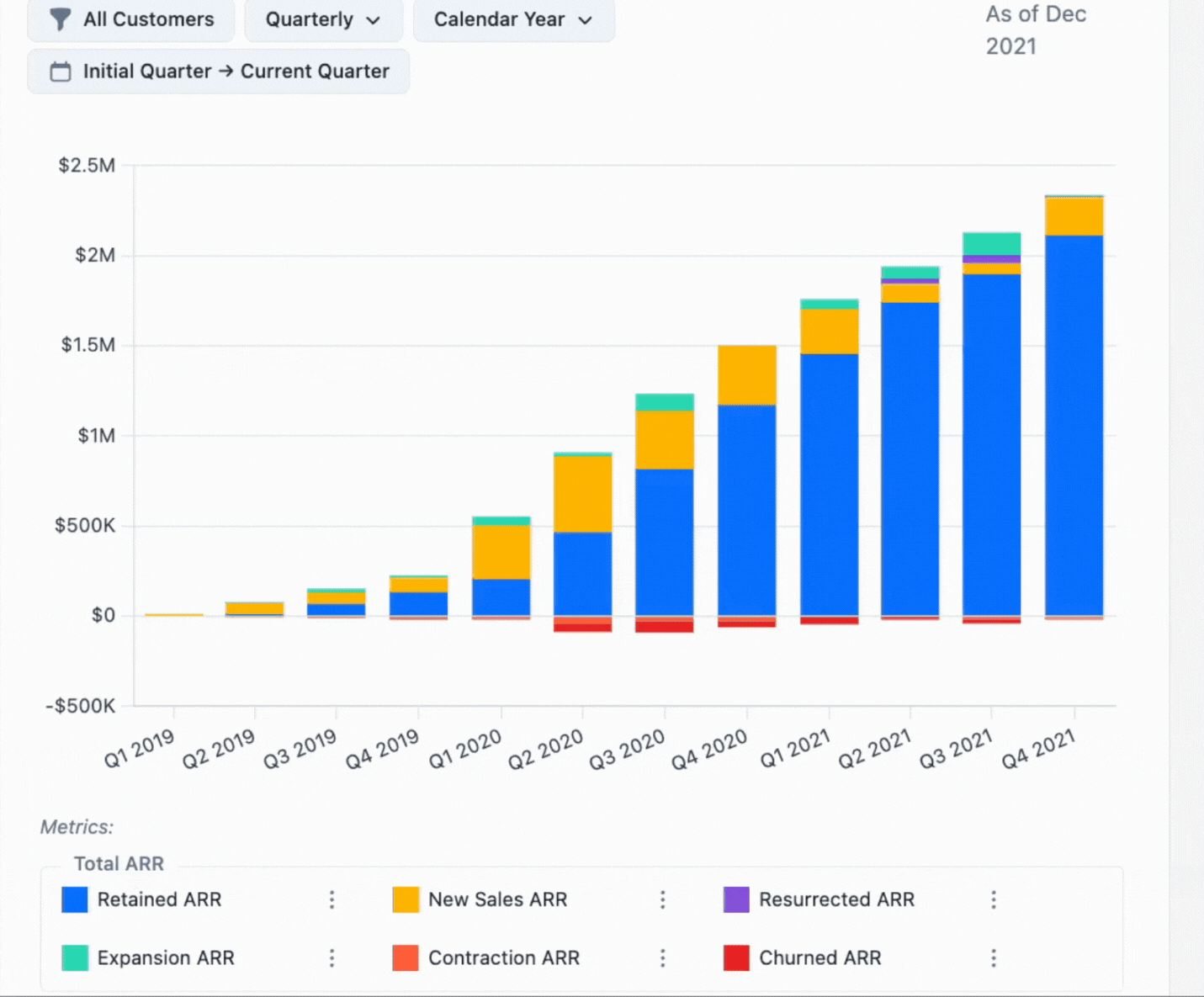Open Initial Quarter to Current Quarter range

[x=219, y=72]
